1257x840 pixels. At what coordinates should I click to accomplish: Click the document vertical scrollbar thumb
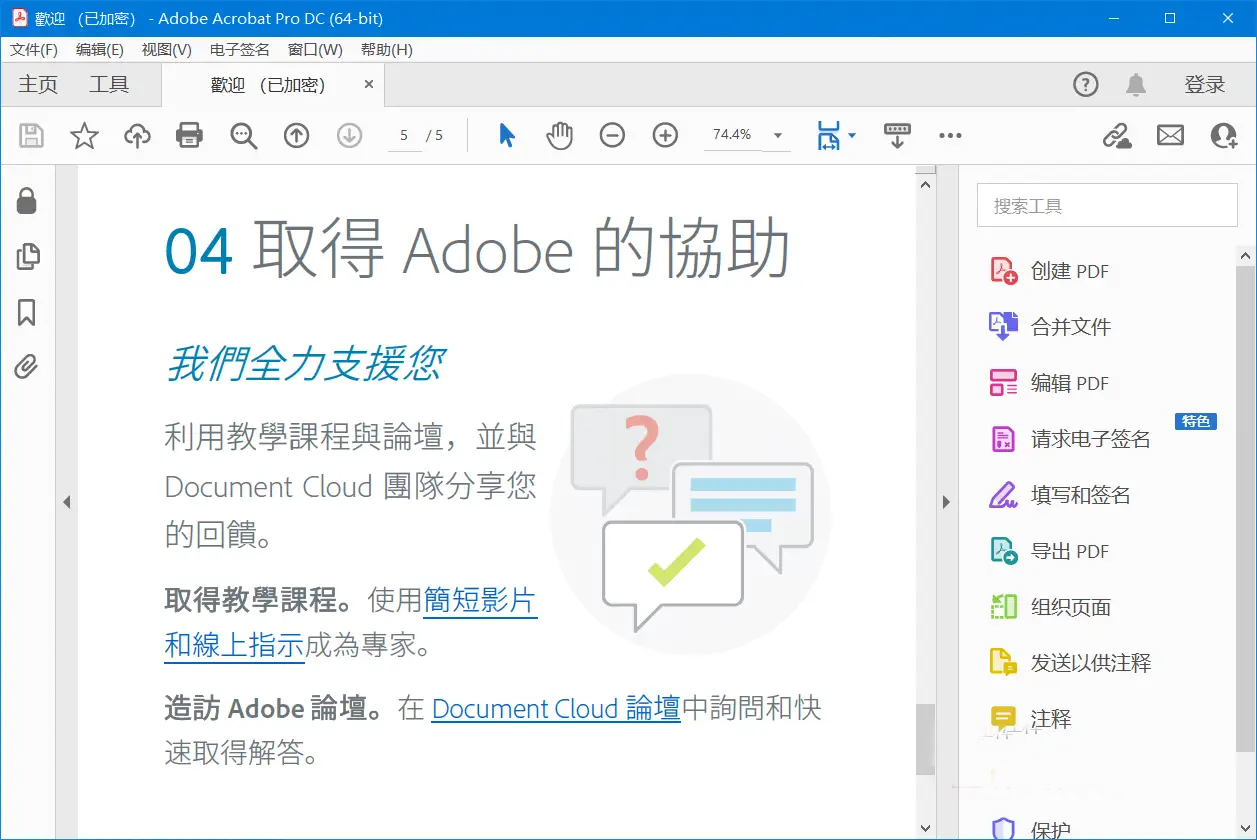pos(925,738)
